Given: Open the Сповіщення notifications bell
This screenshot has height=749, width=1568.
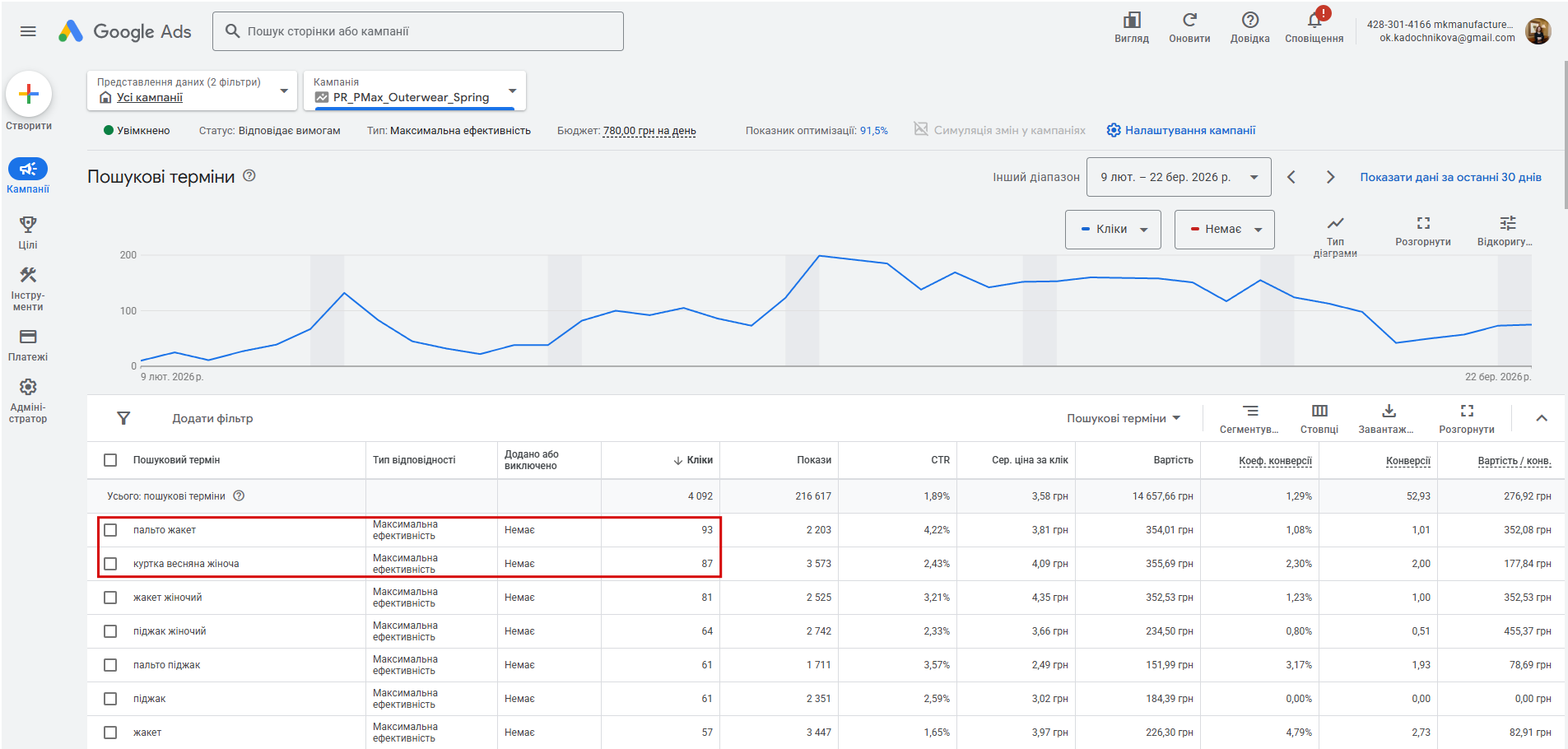Looking at the screenshot, I should pos(1314,21).
